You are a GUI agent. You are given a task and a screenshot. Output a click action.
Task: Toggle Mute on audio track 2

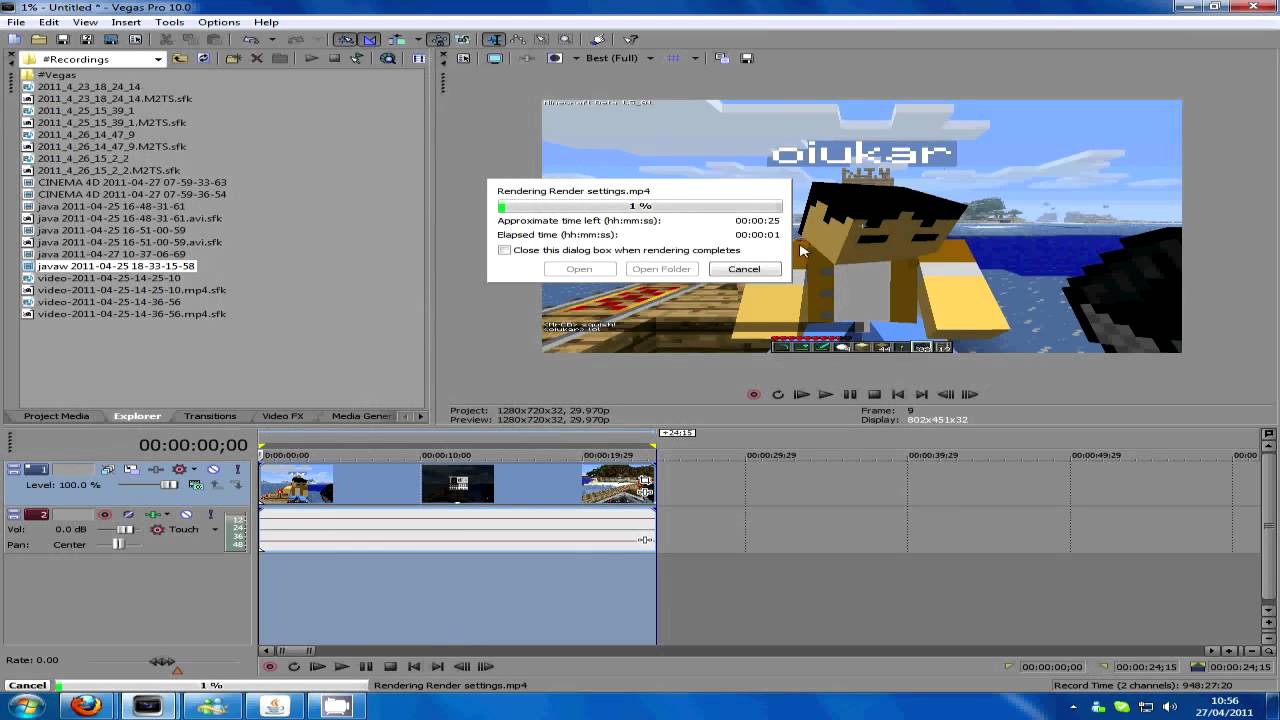[x=186, y=514]
